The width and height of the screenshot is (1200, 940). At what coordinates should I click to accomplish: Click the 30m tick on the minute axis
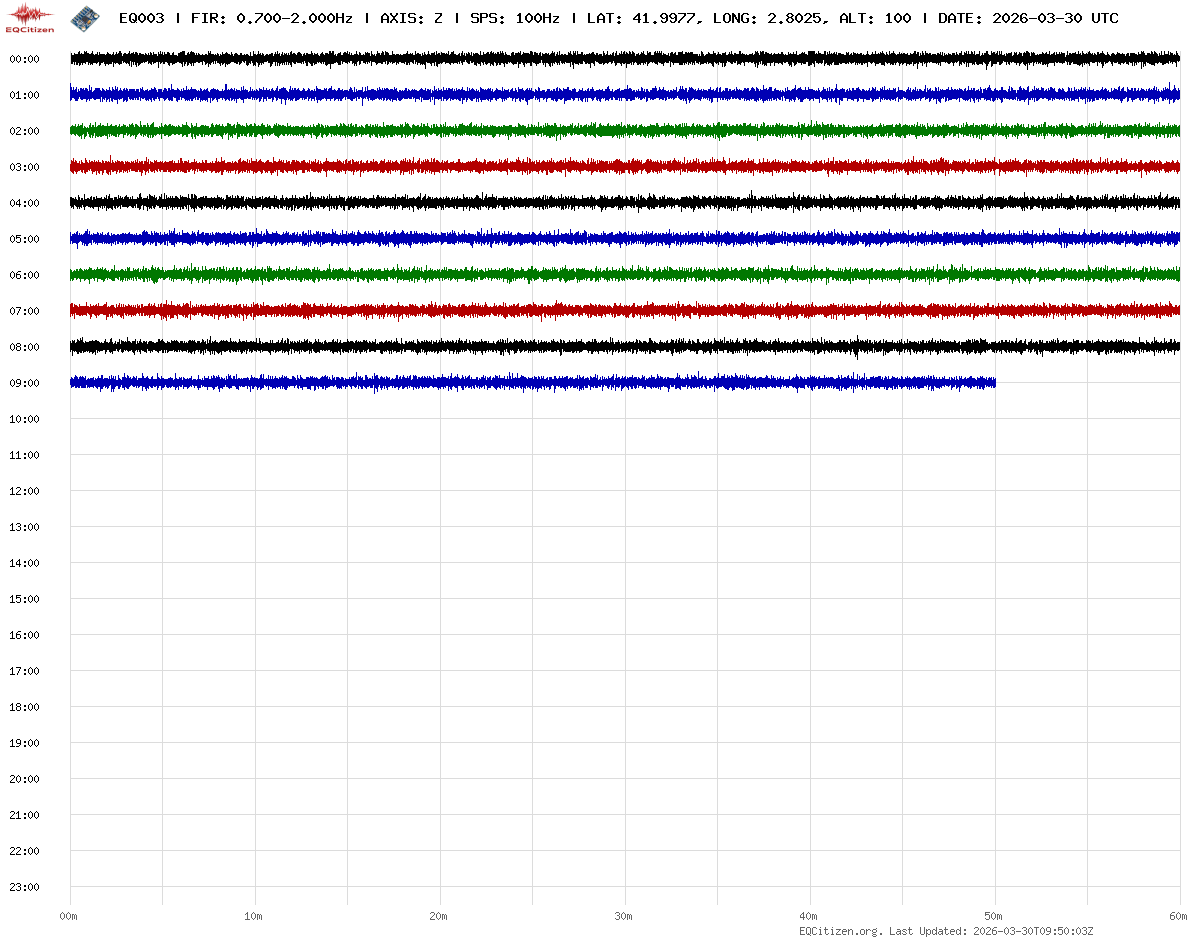[x=624, y=916]
